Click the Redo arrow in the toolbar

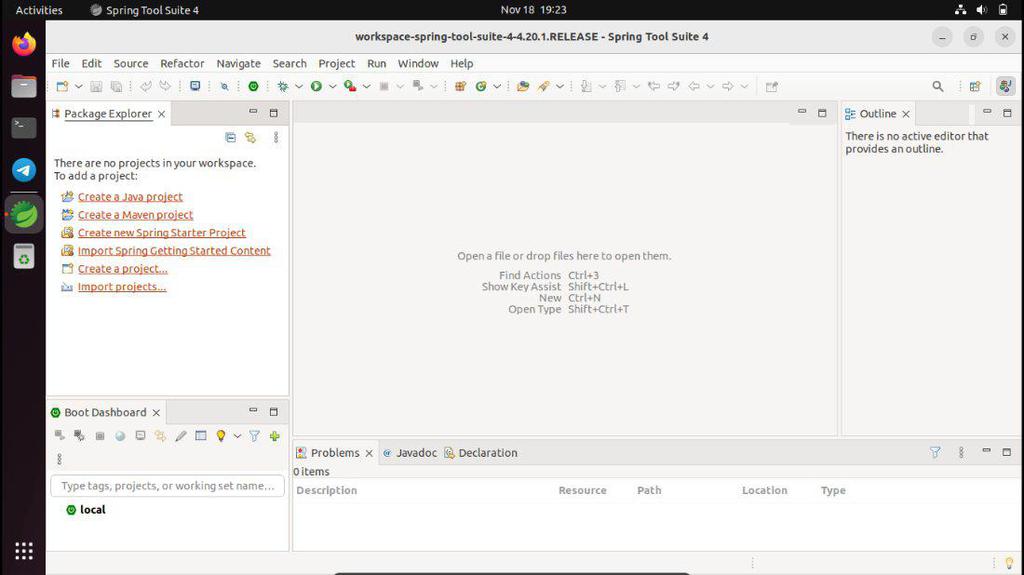click(165, 86)
